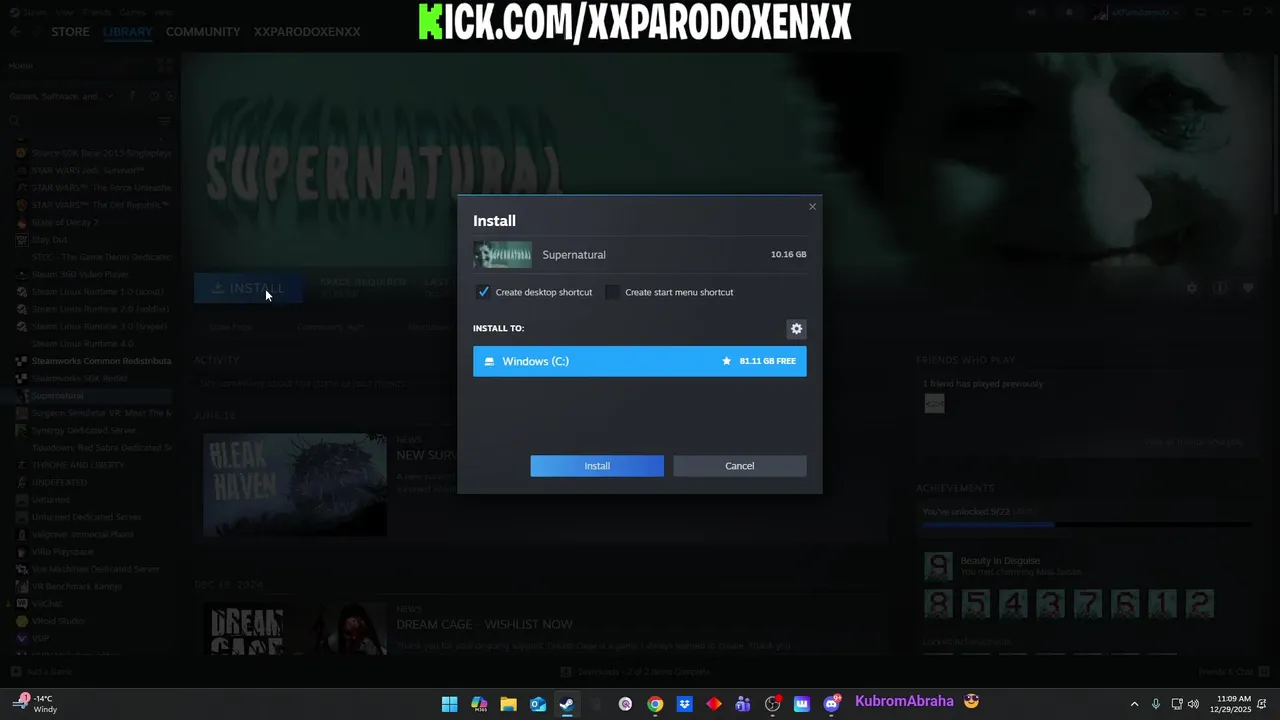Select Windows (C:) drive as install location
The width and height of the screenshot is (1280, 720).
[x=640, y=361]
